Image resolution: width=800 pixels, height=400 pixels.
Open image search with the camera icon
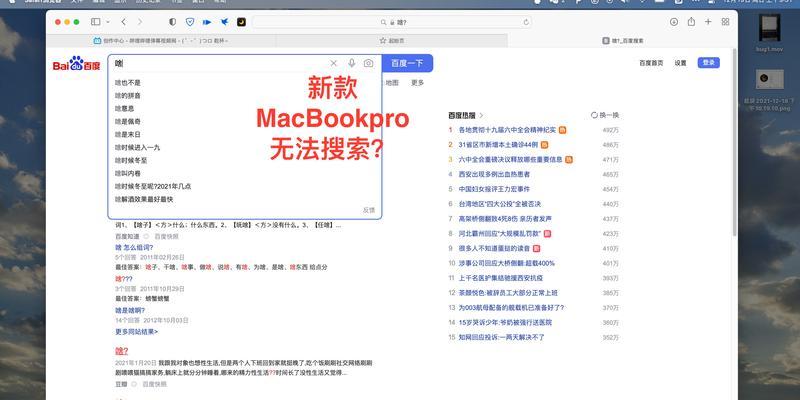(368, 63)
